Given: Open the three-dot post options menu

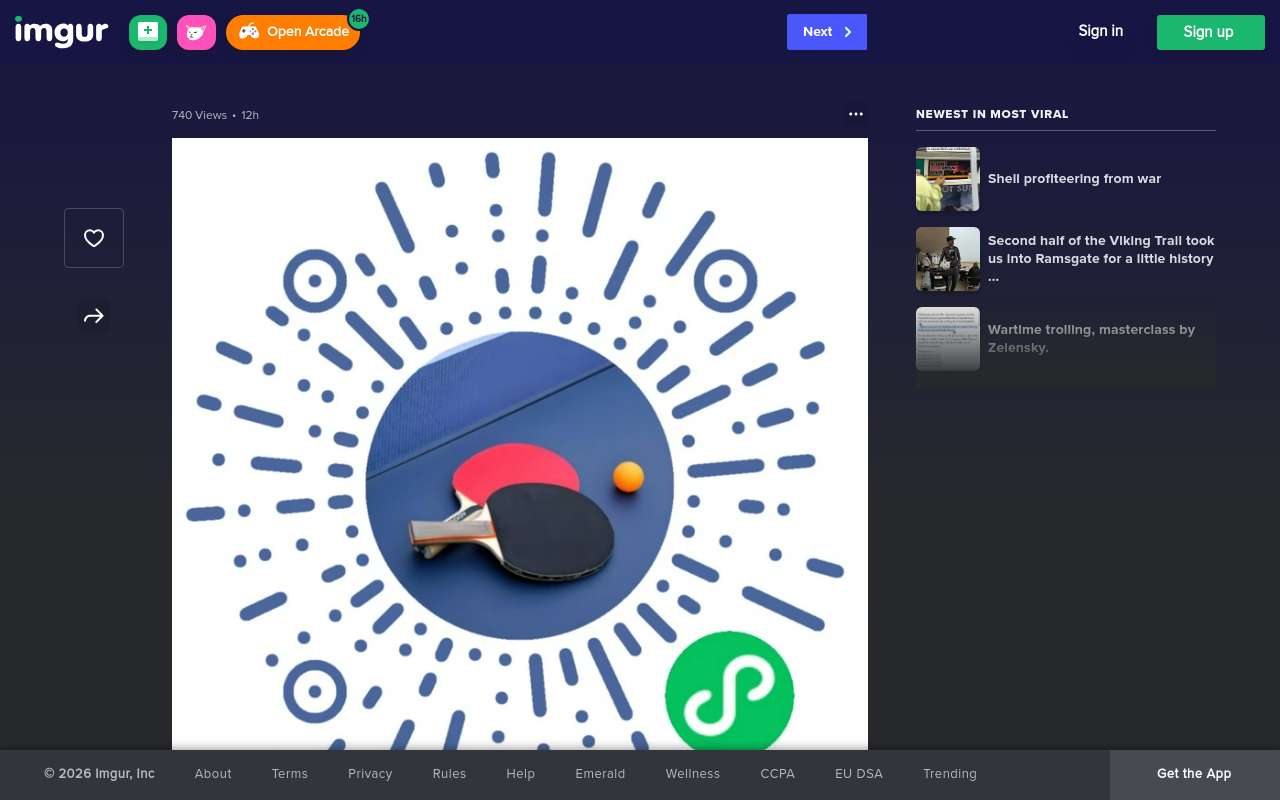Looking at the screenshot, I should [x=856, y=114].
